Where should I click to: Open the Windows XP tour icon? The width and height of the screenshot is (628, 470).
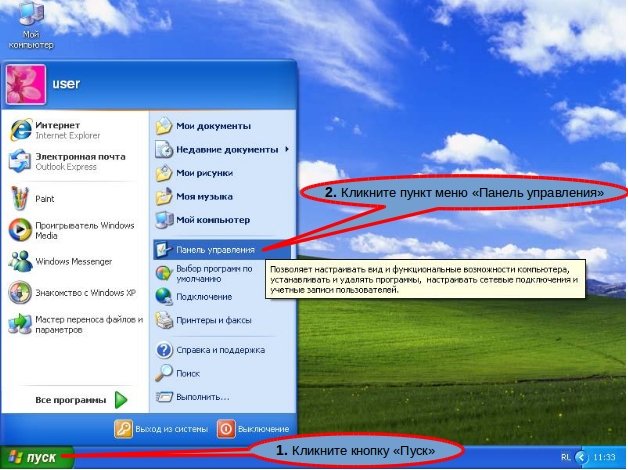(20, 292)
